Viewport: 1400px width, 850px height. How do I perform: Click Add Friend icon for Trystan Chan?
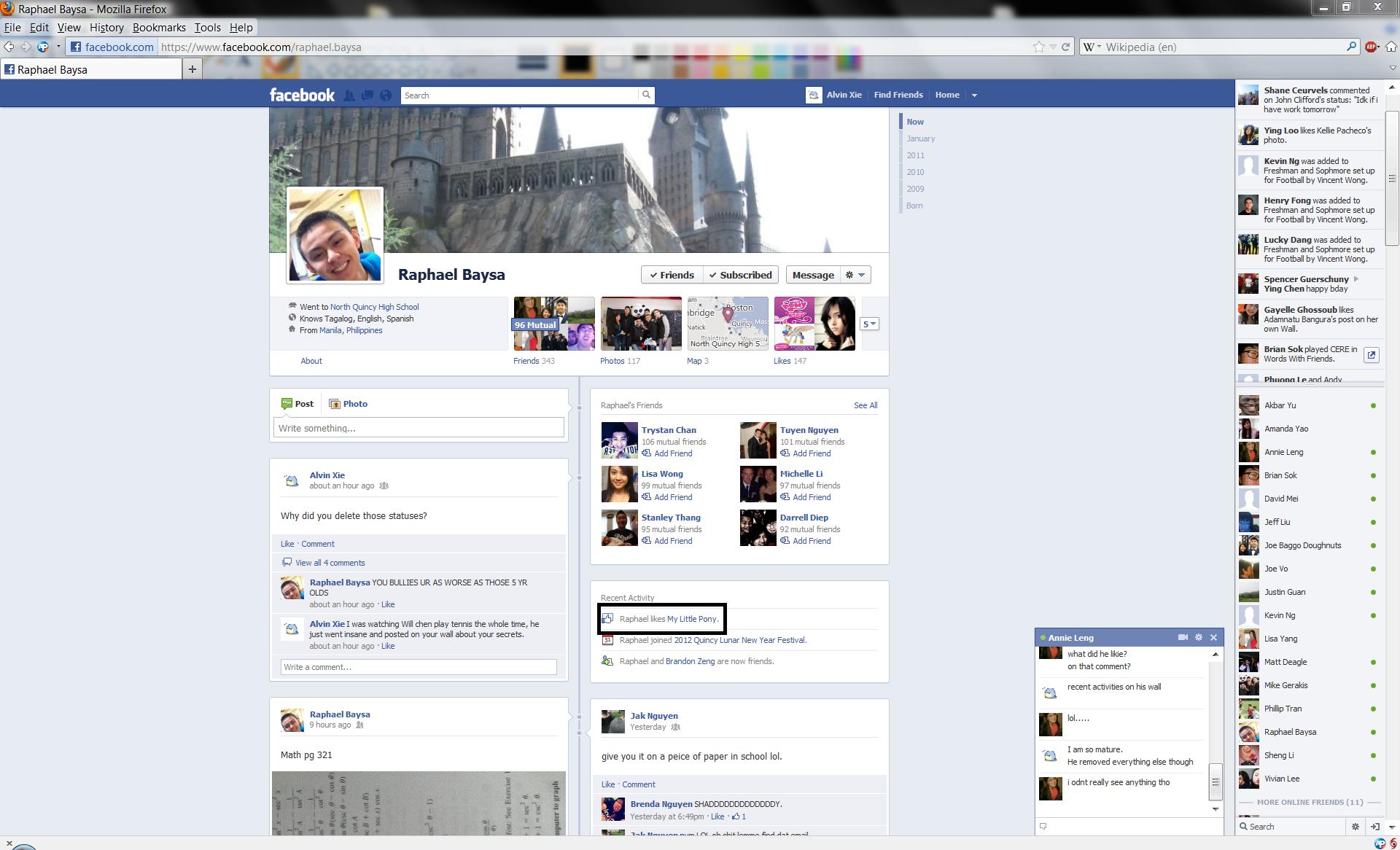pyautogui.click(x=646, y=453)
